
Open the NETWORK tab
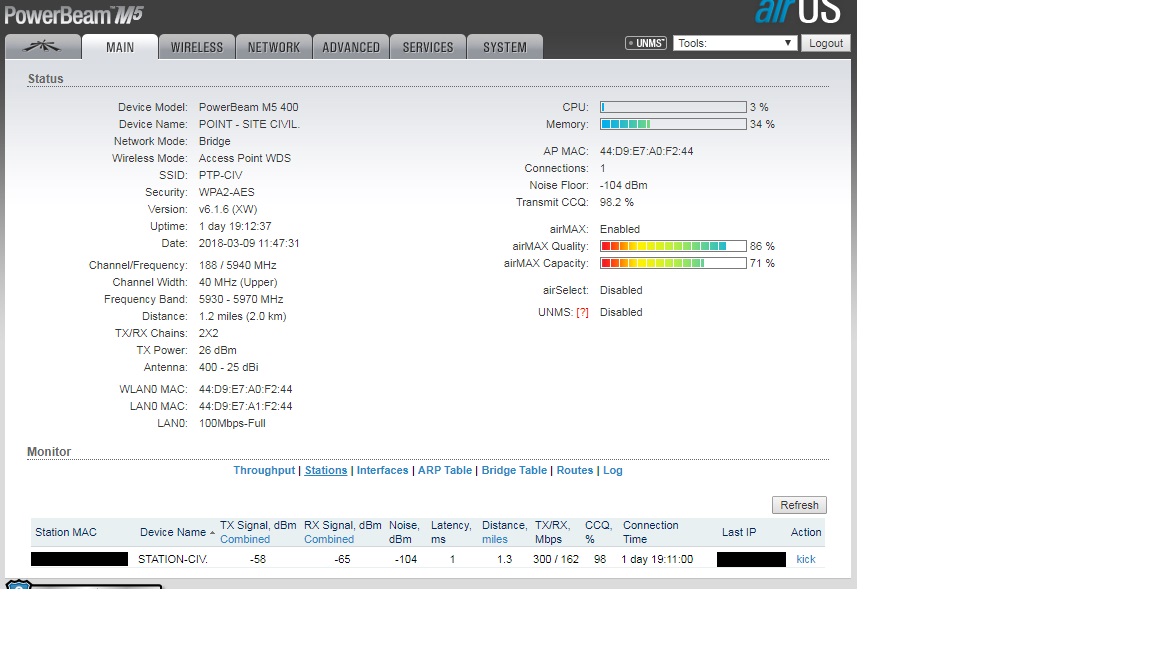pyautogui.click(x=274, y=47)
